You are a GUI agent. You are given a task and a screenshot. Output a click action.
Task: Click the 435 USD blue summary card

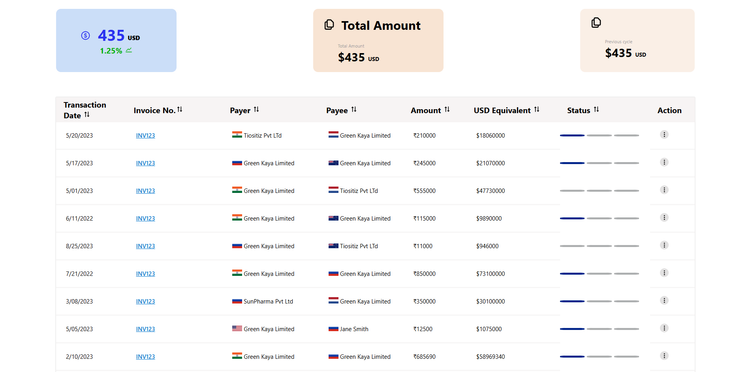click(x=116, y=40)
